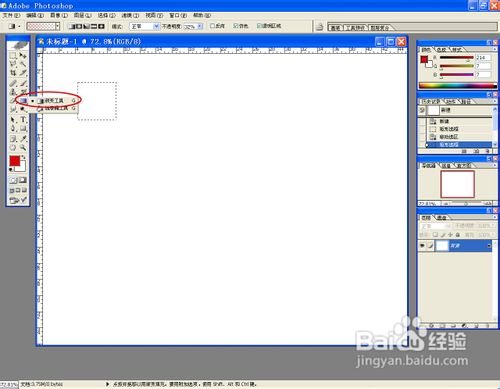Open the Layers panel flyout menu arrow
500x389 pixels.
click(495, 217)
